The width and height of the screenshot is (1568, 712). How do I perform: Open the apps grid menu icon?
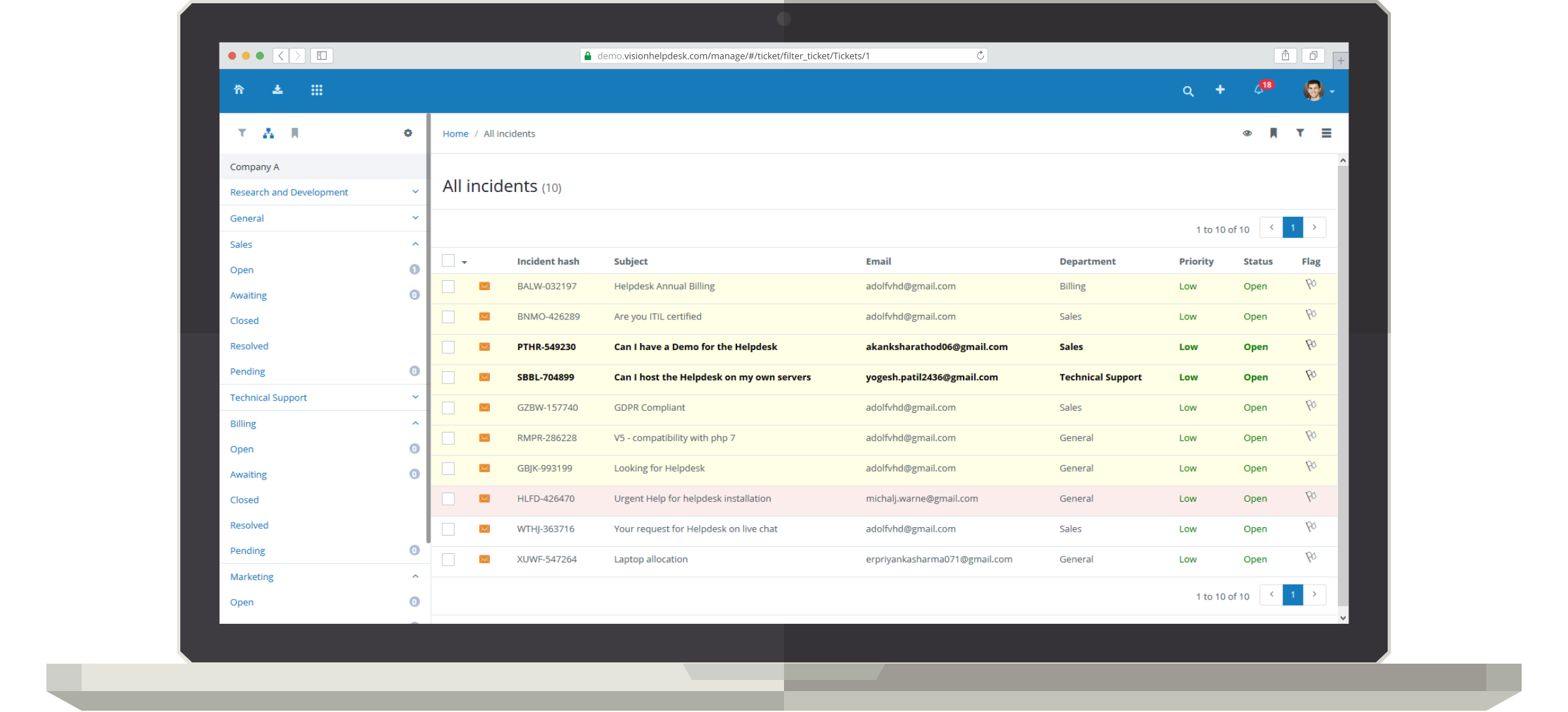(x=317, y=90)
